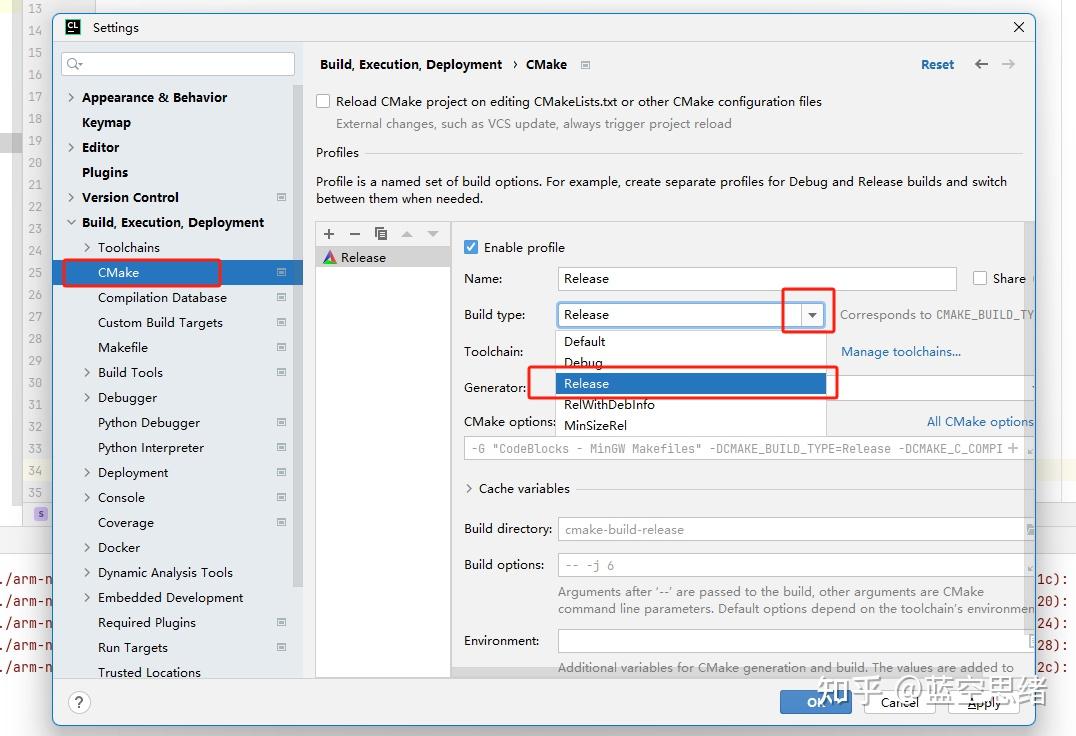Screen dimensions: 1076x736
Task: Click the project icon beside Console
Action: 281,497
